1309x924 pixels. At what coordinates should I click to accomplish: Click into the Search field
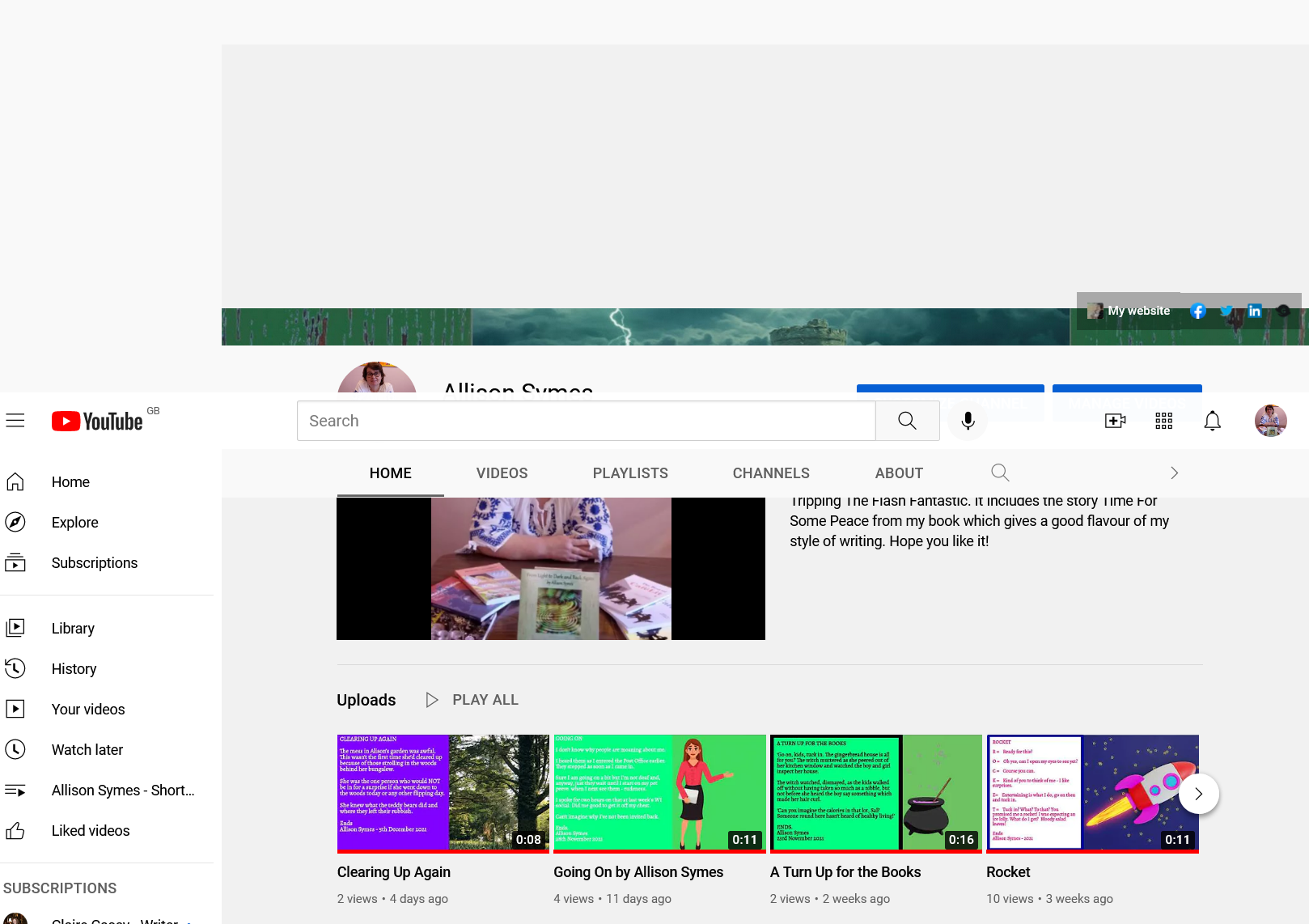(x=586, y=421)
